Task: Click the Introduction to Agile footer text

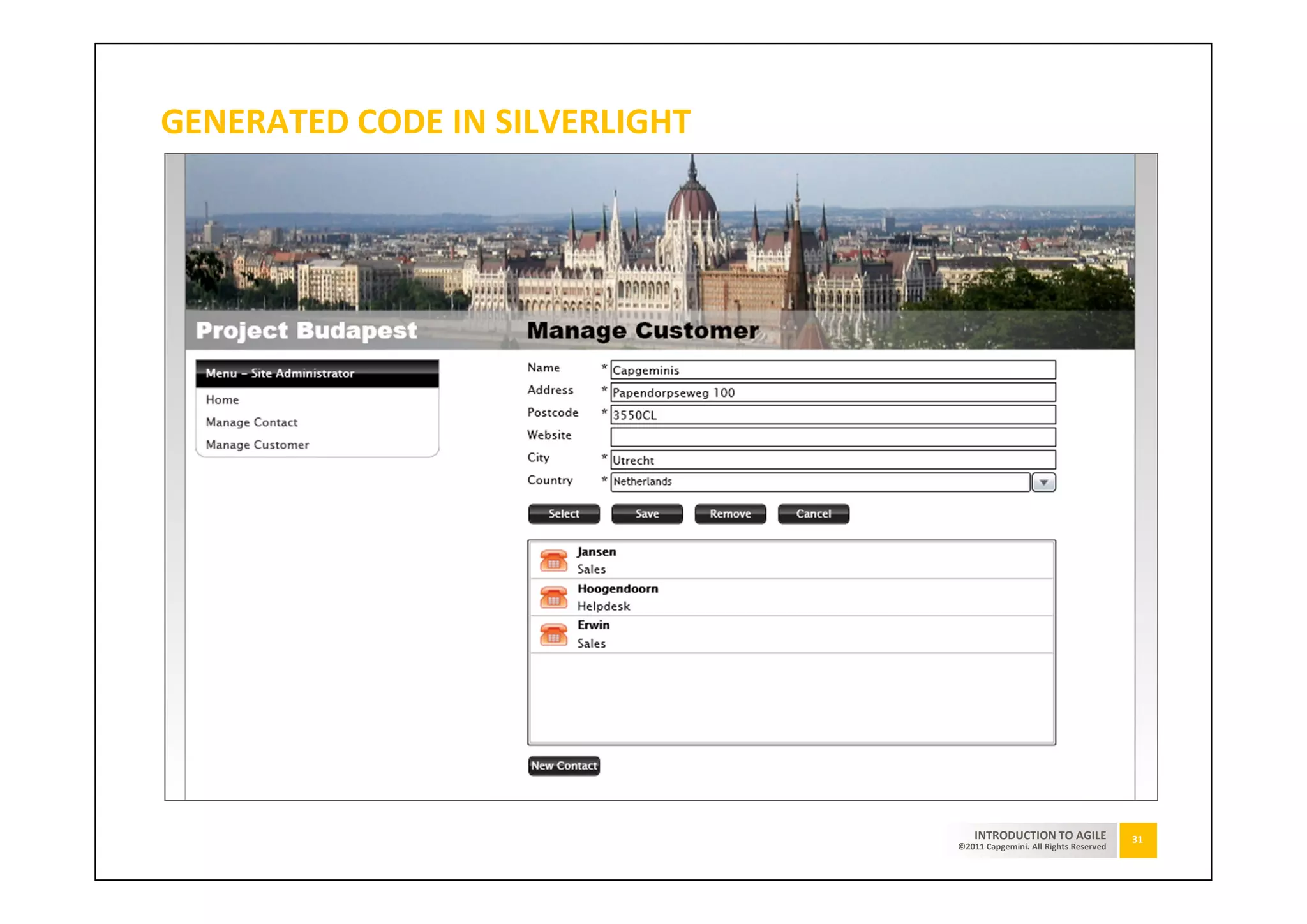Action: [1040, 835]
